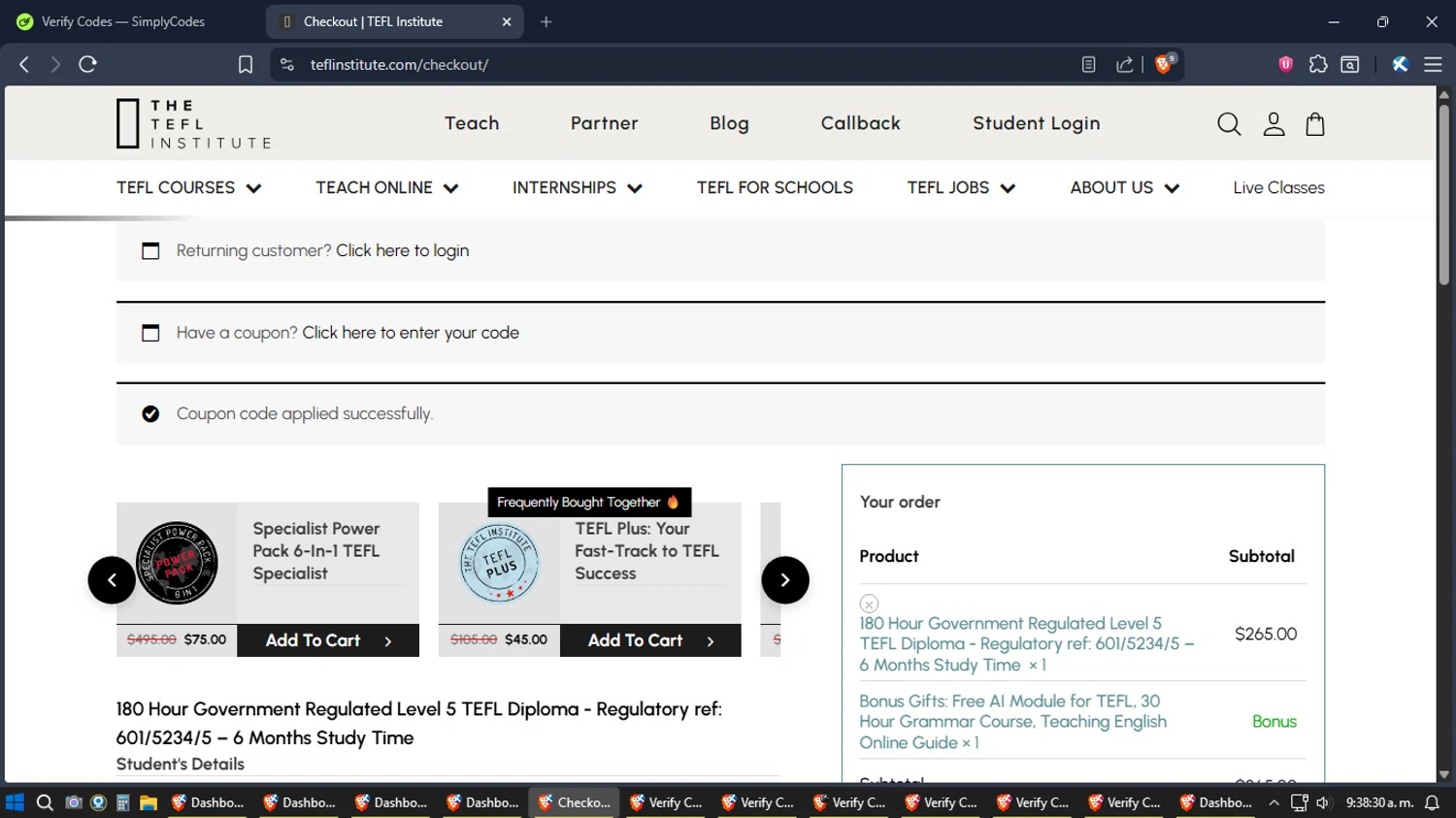Viewport: 1456px width, 818px height.
Task: Open site settings icon in address bar
Action: click(x=286, y=64)
